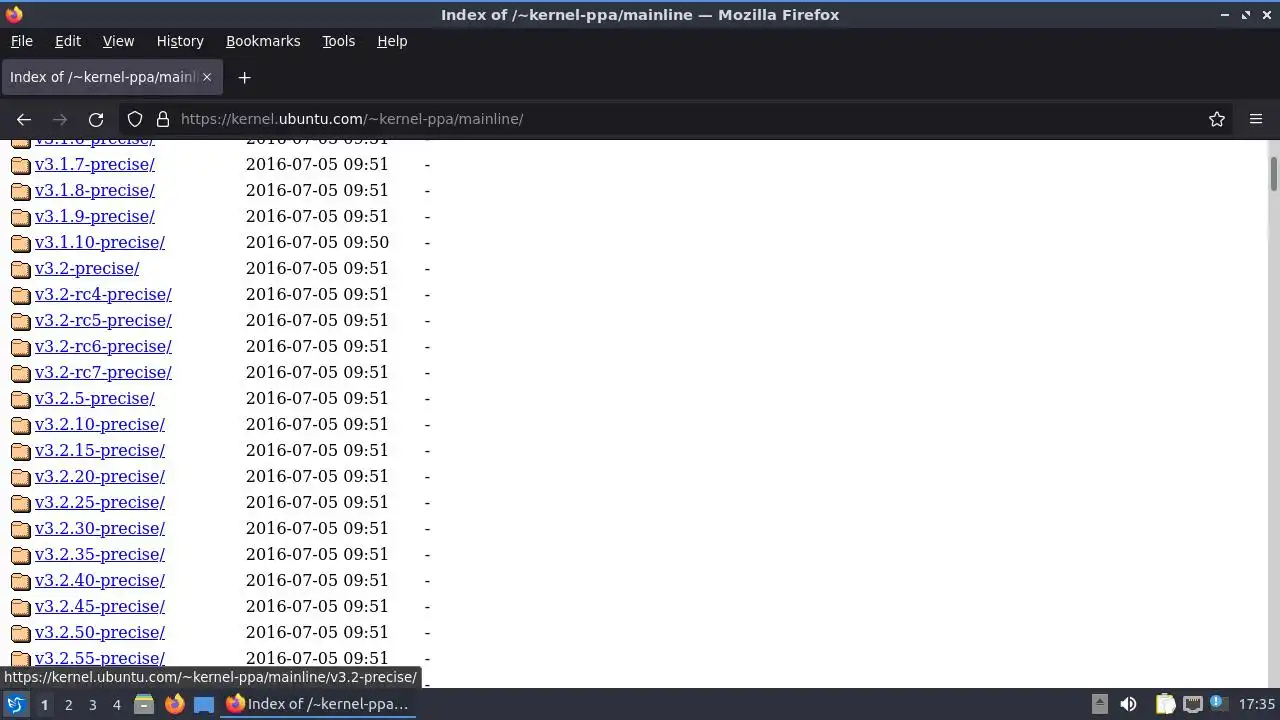Open the v3.2.10-precise/ directory link

[100, 424]
